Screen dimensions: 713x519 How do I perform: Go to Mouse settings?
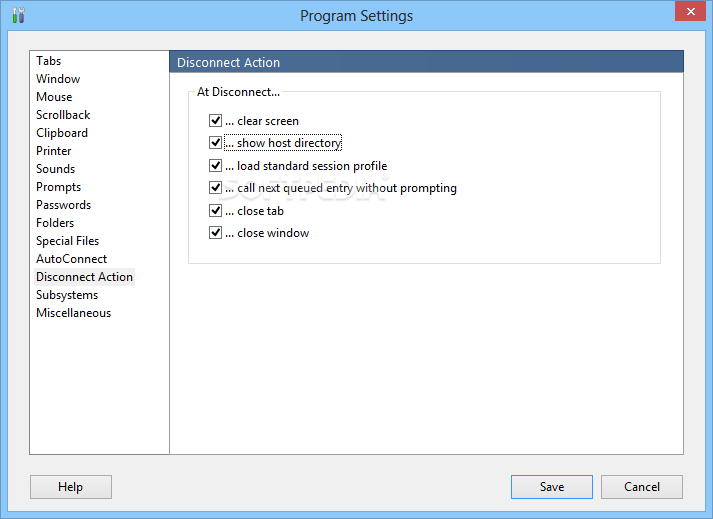pos(54,97)
